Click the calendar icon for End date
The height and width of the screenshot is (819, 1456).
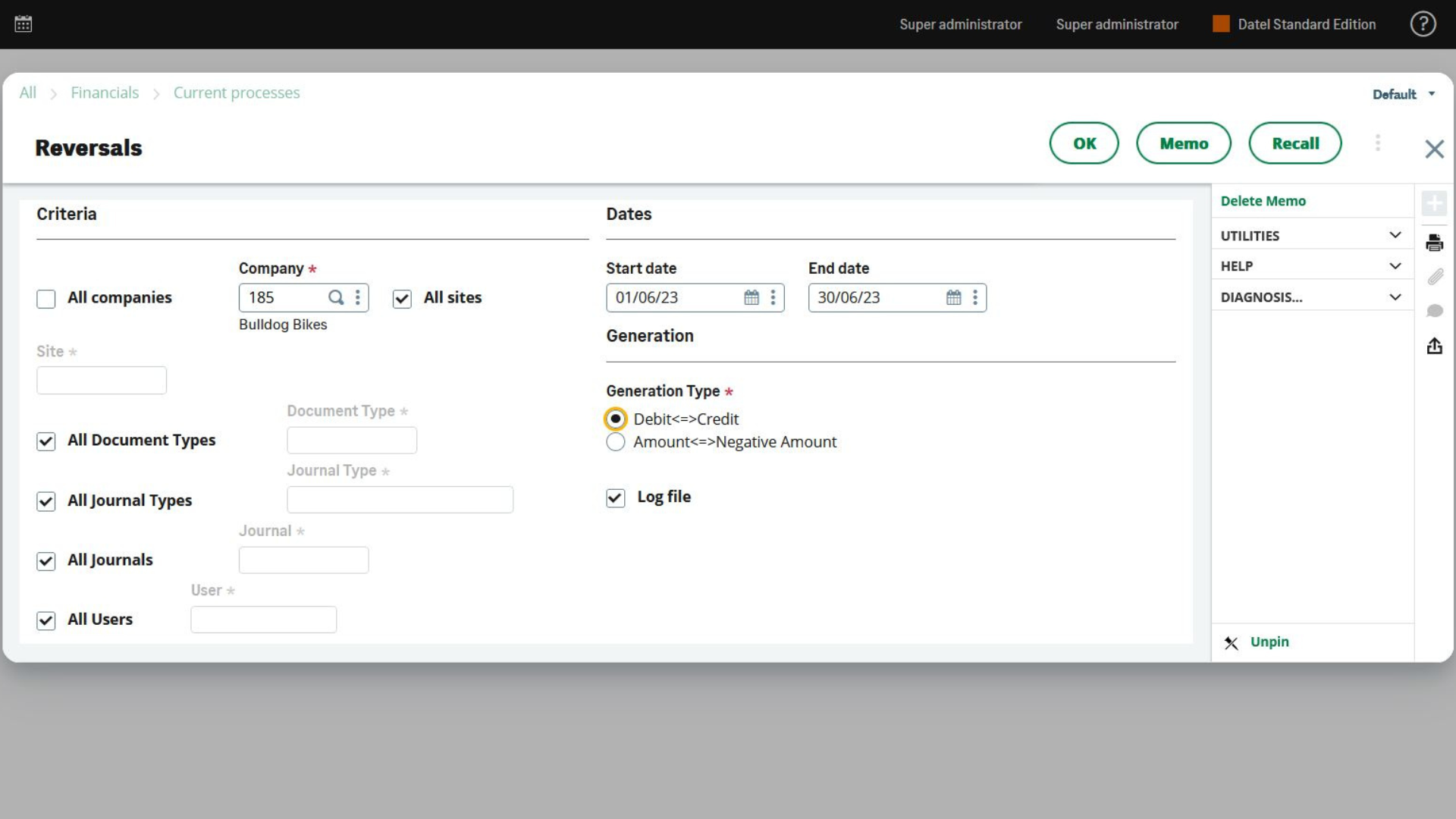[x=953, y=297]
